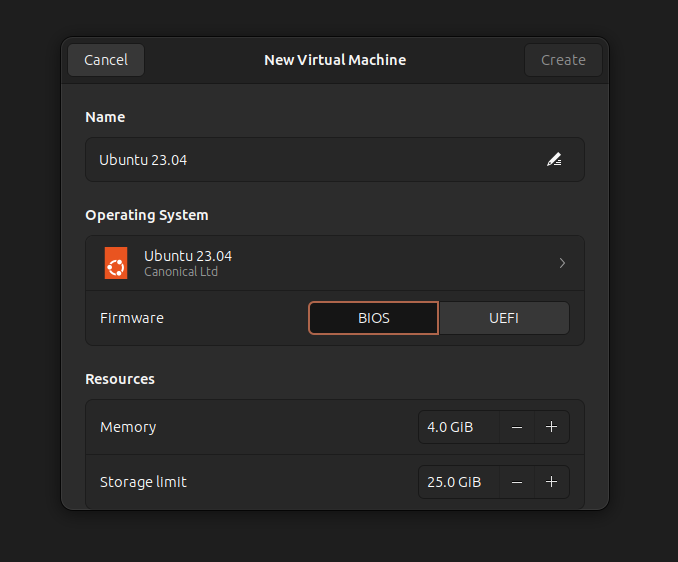Increase Memory with the plus button
678x562 pixels.
(551, 427)
